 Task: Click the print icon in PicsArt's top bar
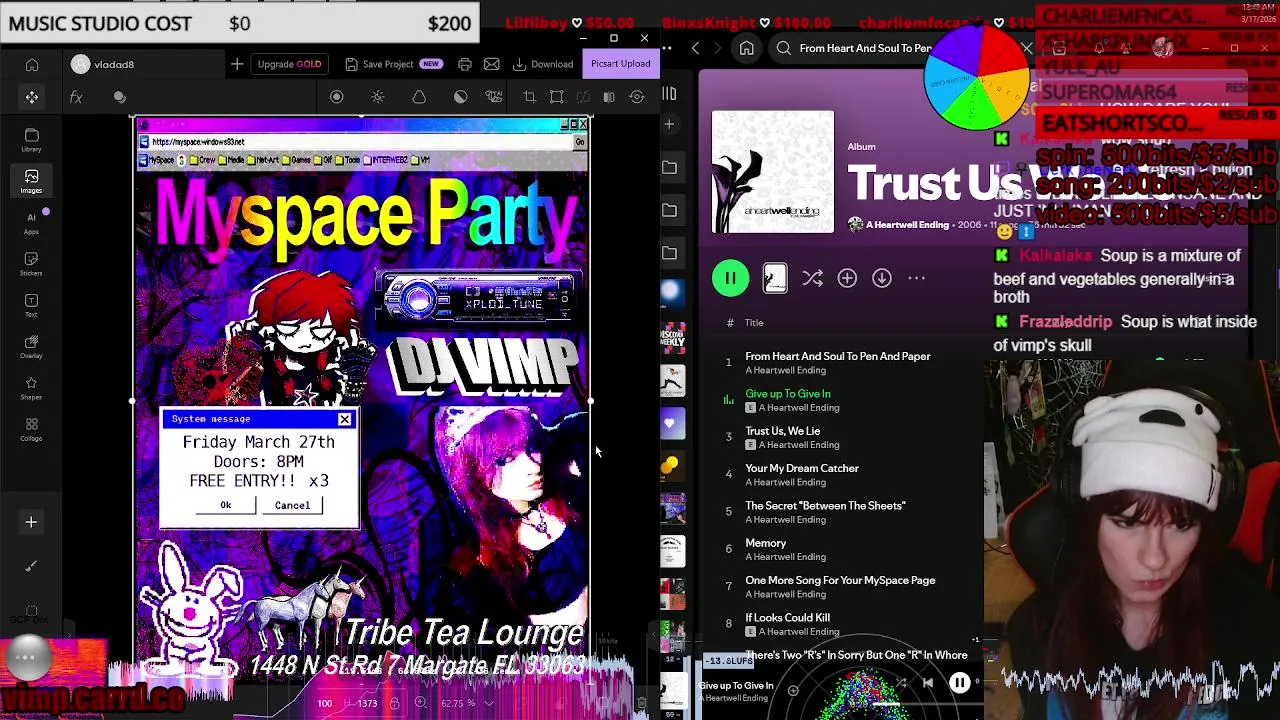(465, 64)
